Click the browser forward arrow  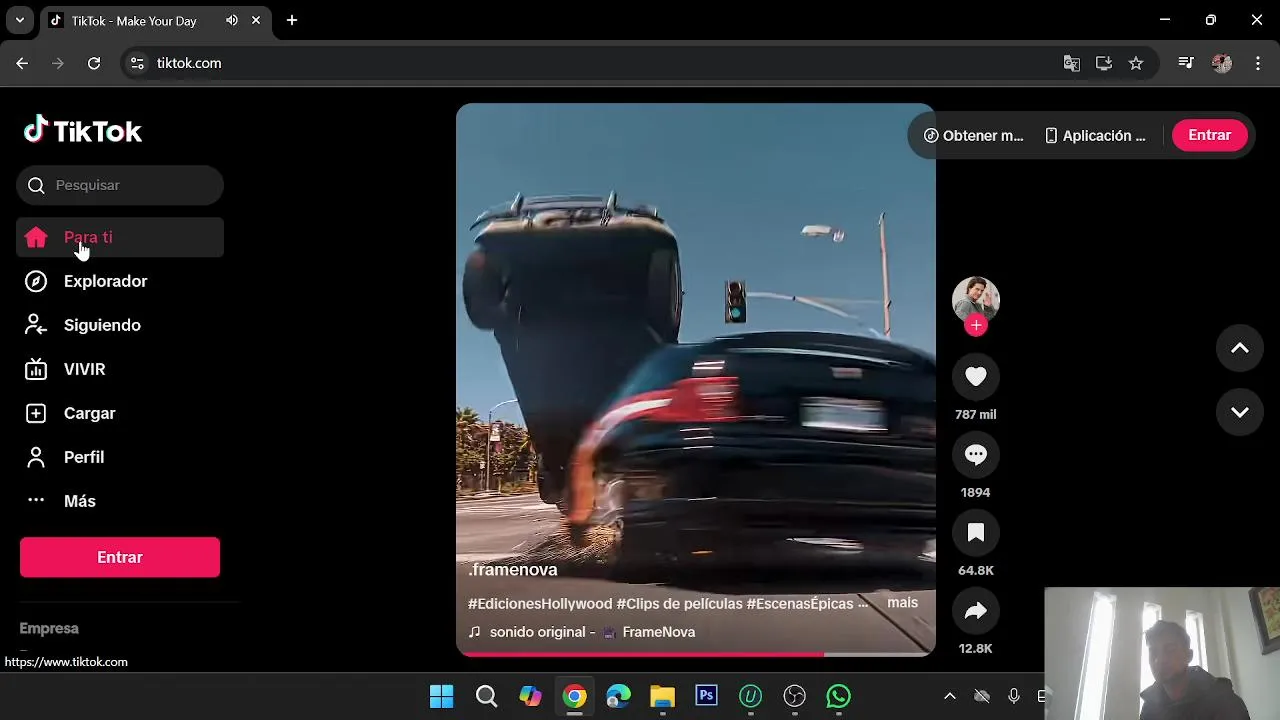(x=58, y=63)
